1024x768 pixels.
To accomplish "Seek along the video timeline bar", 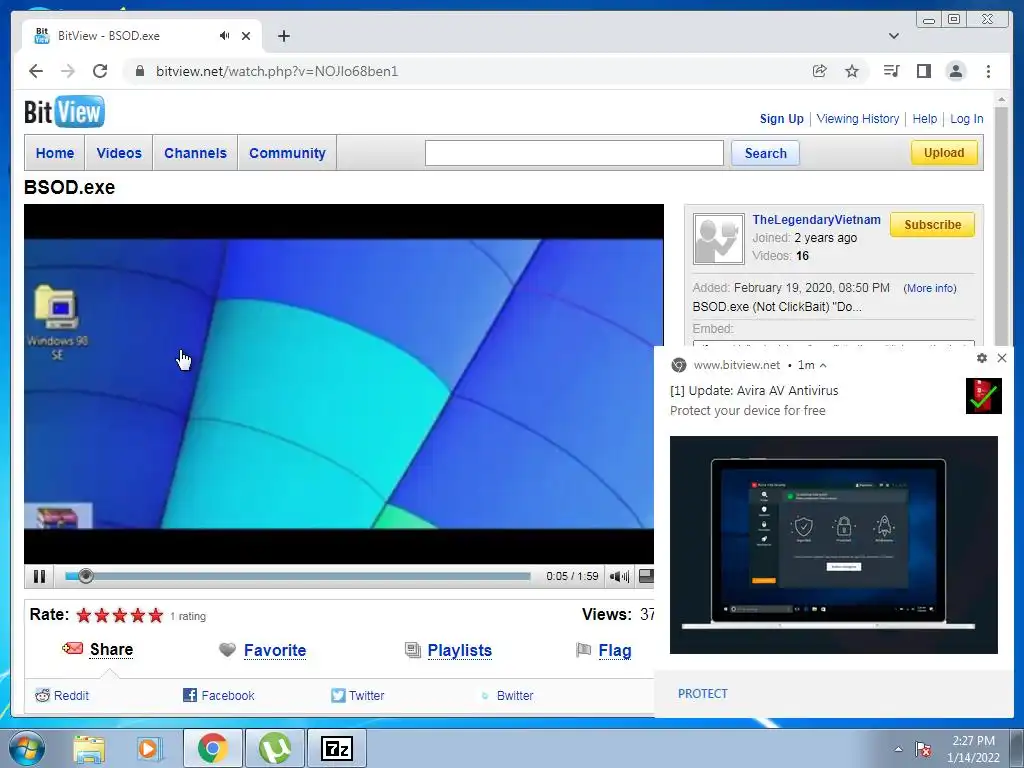I will point(298,576).
